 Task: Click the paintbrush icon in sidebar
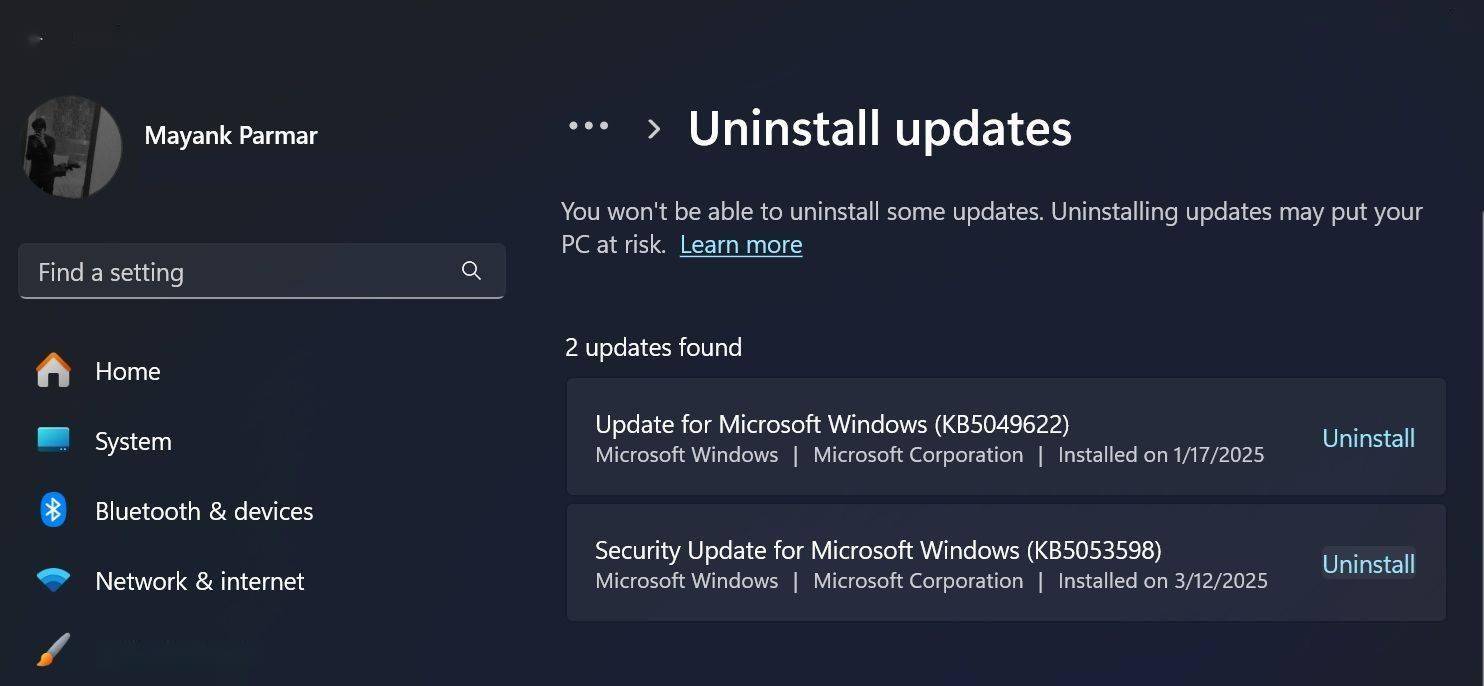tap(53, 650)
